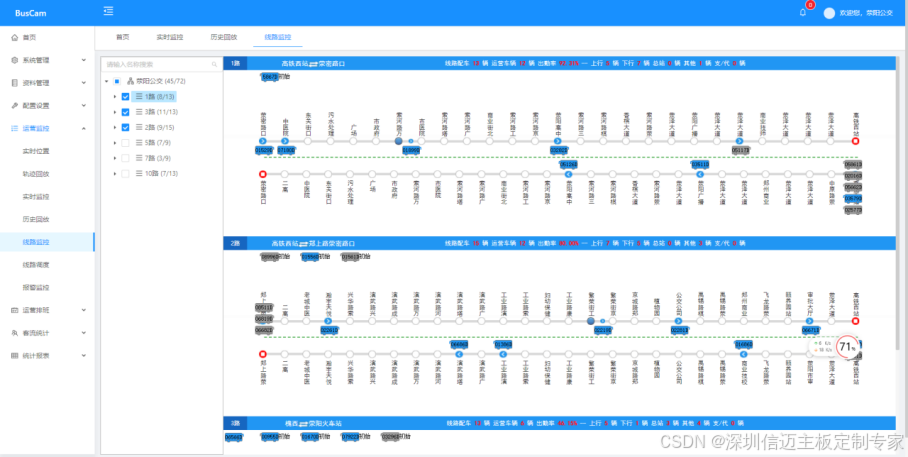Enable the 5路 (7/9) checkbox
This screenshot has height=457, width=908.
(x=125, y=143)
